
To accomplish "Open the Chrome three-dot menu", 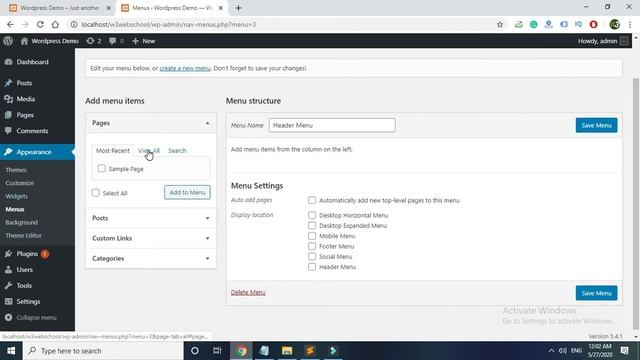I will [630, 24].
